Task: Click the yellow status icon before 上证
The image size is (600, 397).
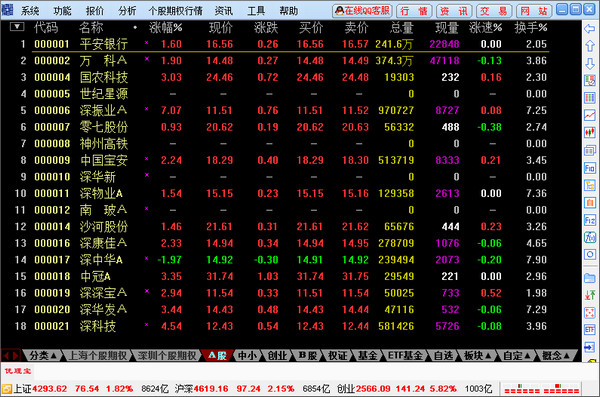Action: click(7, 389)
